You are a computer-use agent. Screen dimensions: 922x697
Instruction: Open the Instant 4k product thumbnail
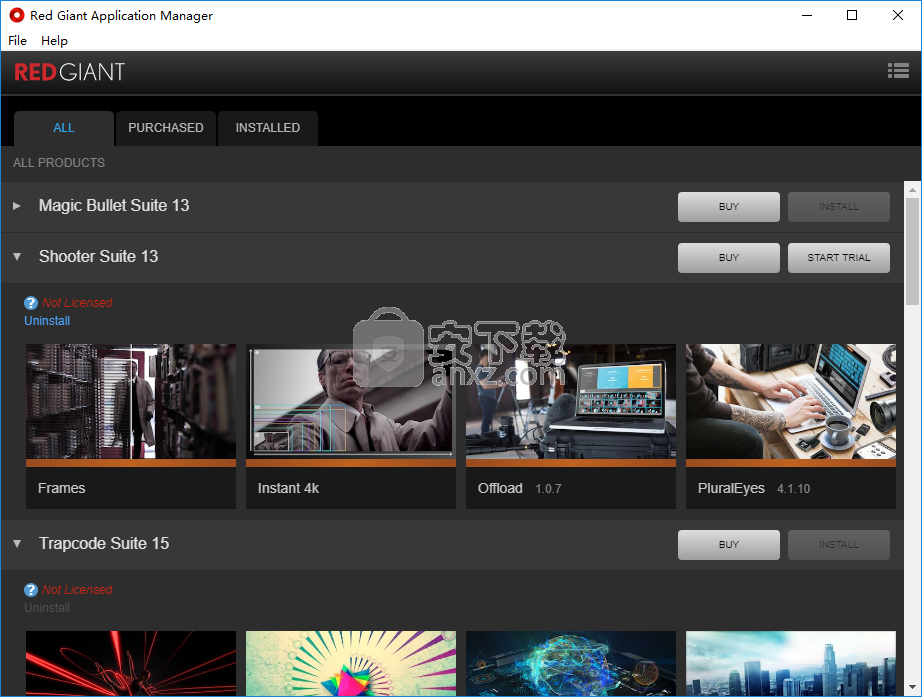[350, 401]
